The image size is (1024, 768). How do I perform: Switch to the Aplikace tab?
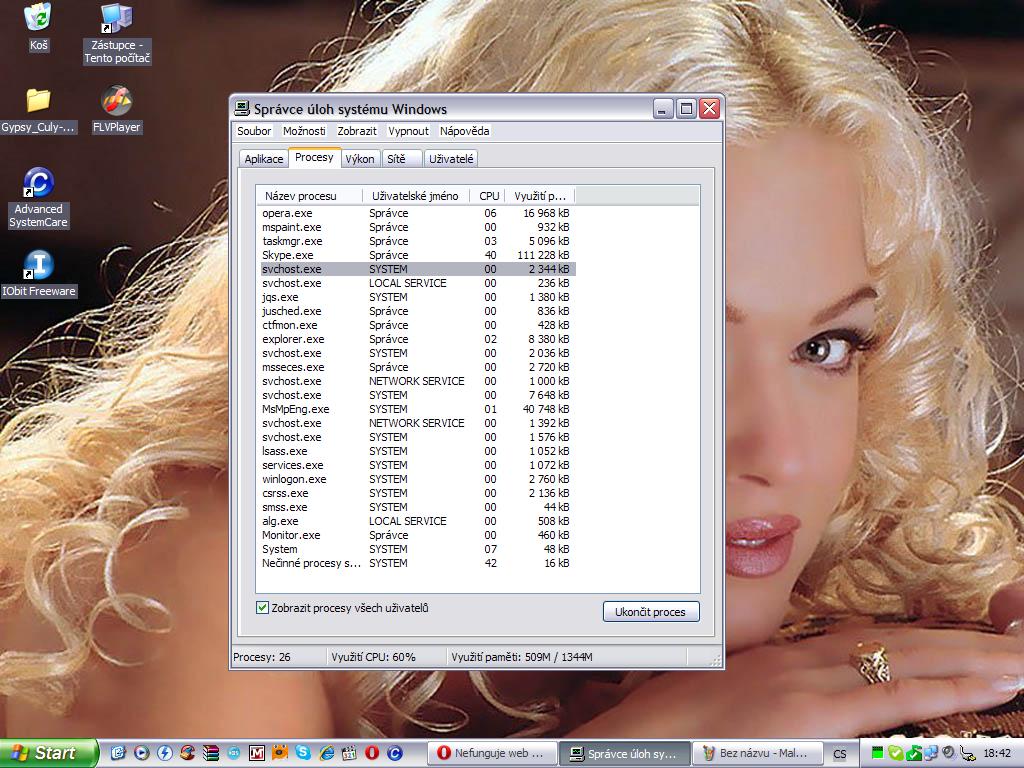(264, 159)
